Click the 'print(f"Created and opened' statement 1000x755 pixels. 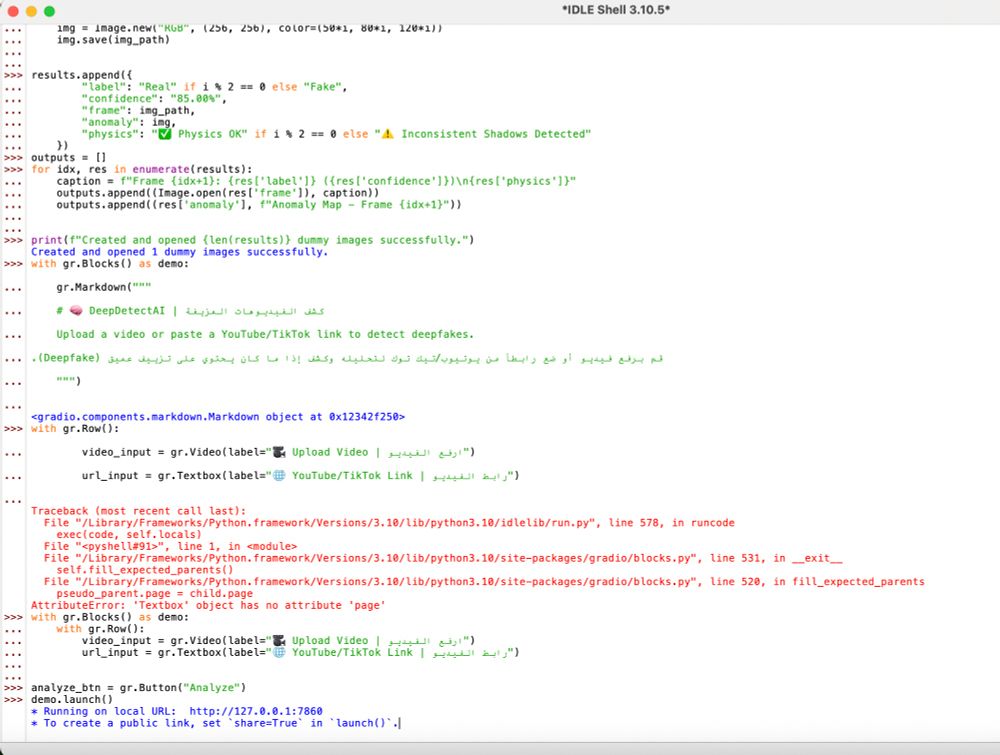click(x=253, y=240)
